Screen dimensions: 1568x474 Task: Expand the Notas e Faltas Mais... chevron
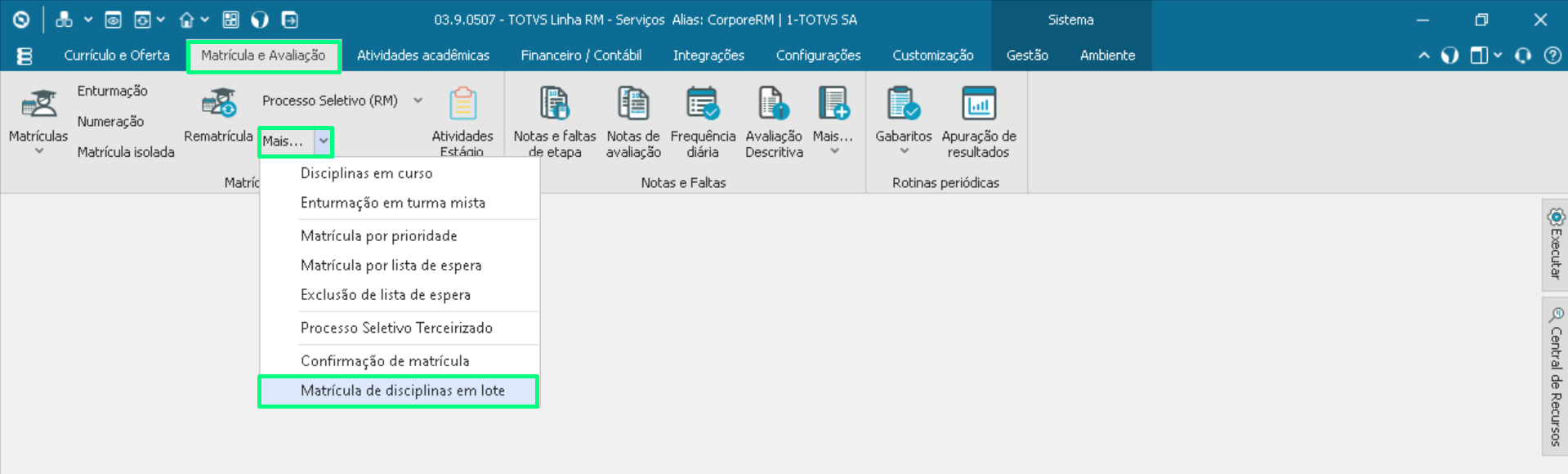coord(834,151)
